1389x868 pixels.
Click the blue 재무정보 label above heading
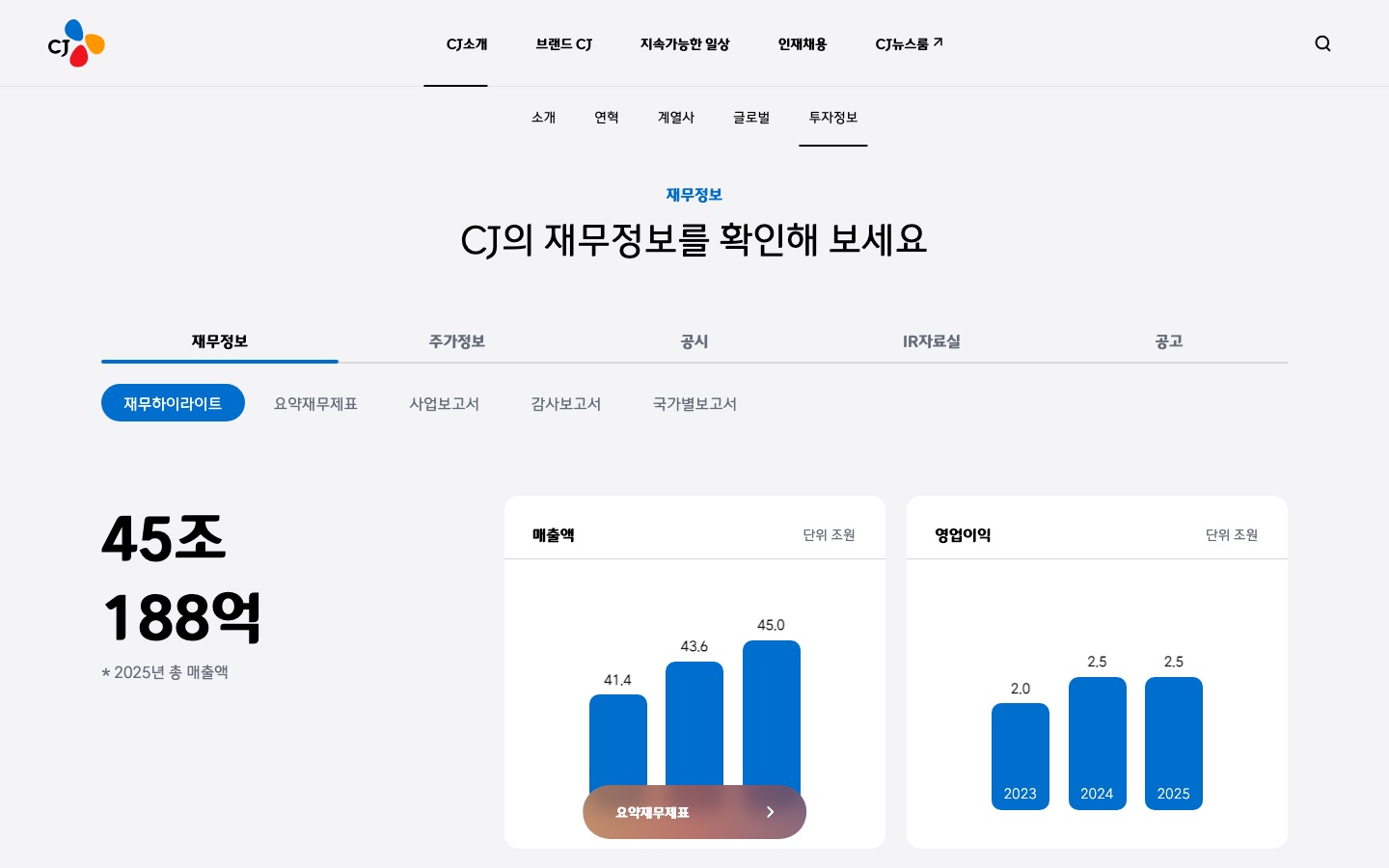[694, 195]
